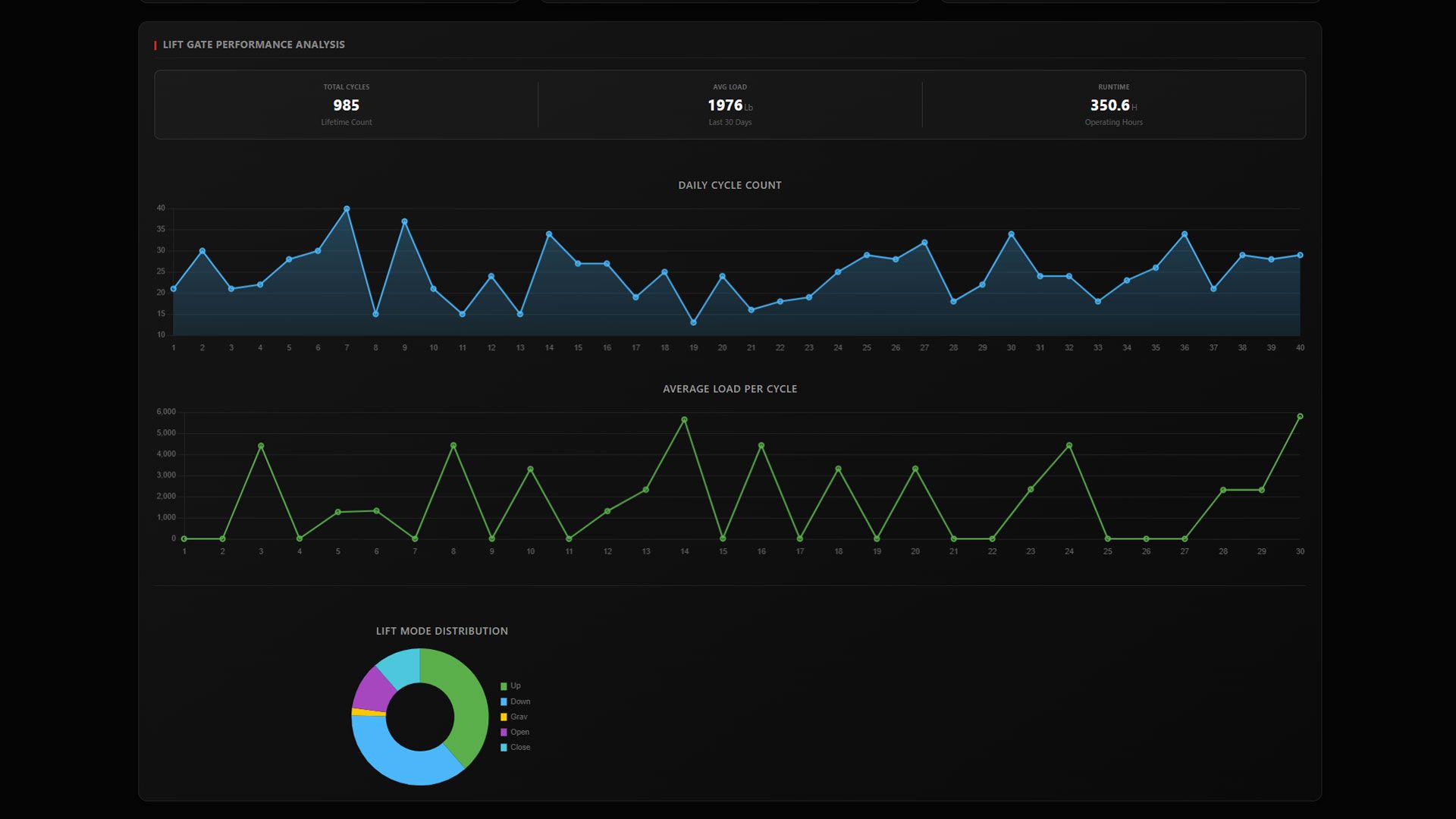
Task: Click the Total Cycles 985 stat
Action: click(347, 105)
